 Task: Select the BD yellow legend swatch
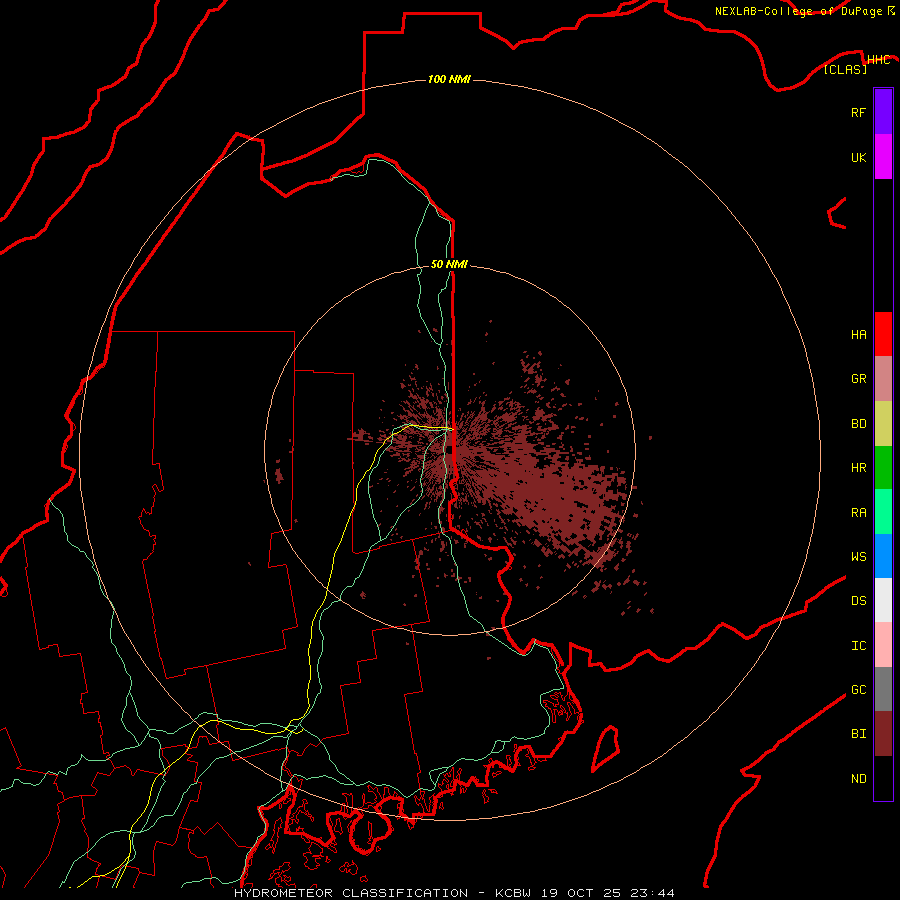[x=883, y=424]
